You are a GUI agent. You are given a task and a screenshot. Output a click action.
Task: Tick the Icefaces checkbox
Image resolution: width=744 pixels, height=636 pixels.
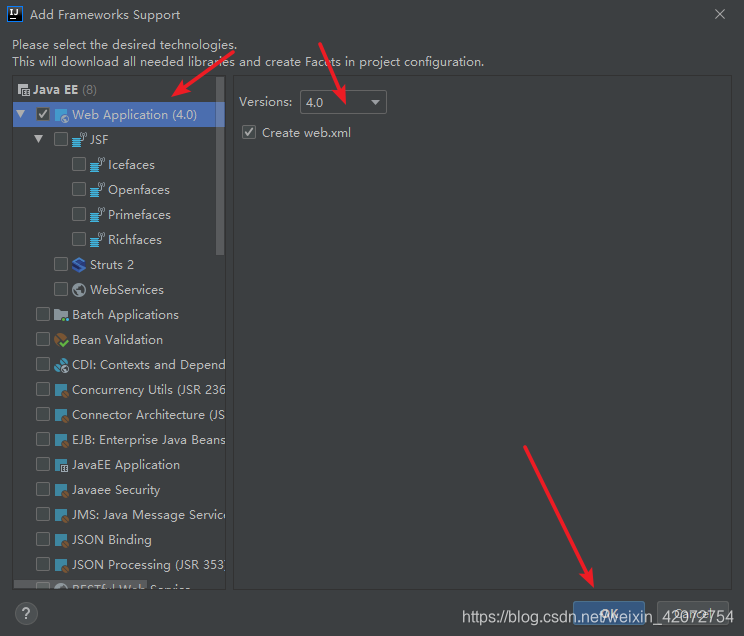click(x=79, y=164)
